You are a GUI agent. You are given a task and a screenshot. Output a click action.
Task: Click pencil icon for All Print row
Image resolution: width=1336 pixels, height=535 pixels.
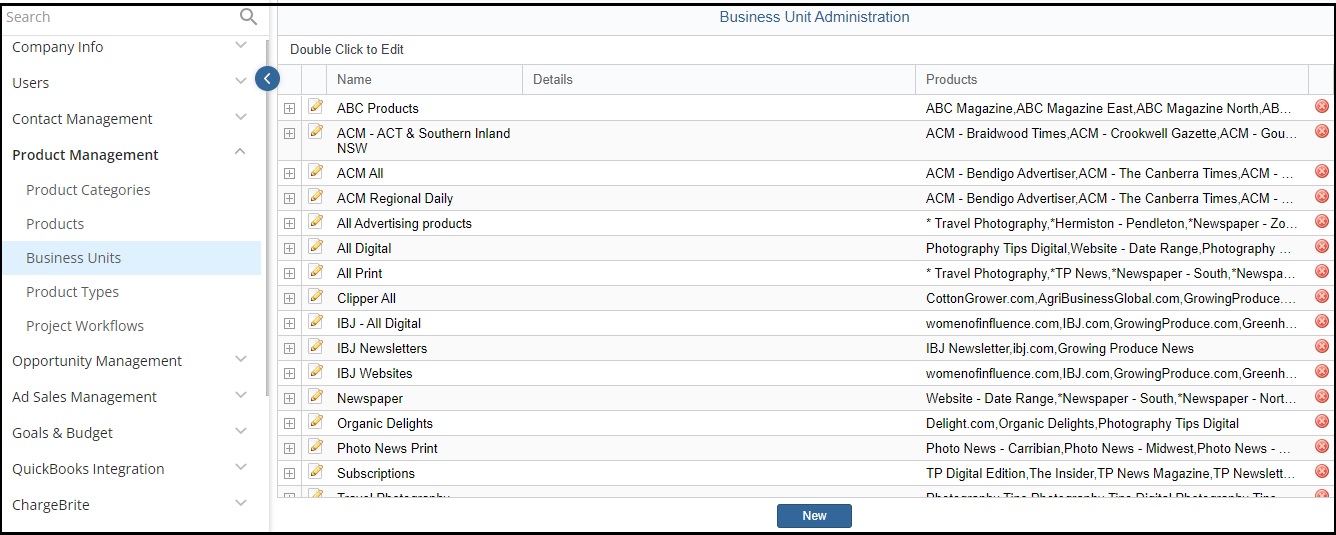pos(316,271)
